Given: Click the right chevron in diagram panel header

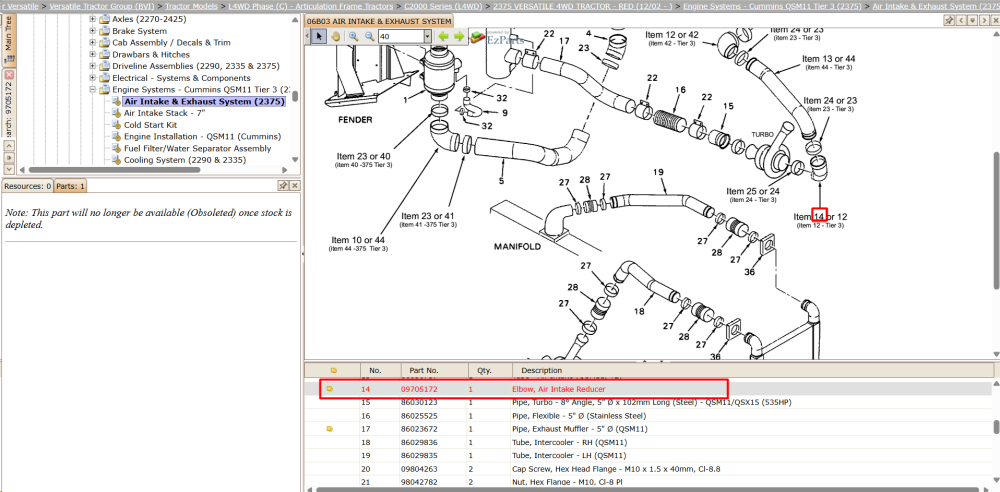Looking at the screenshot, I should (x=983, y=20).
